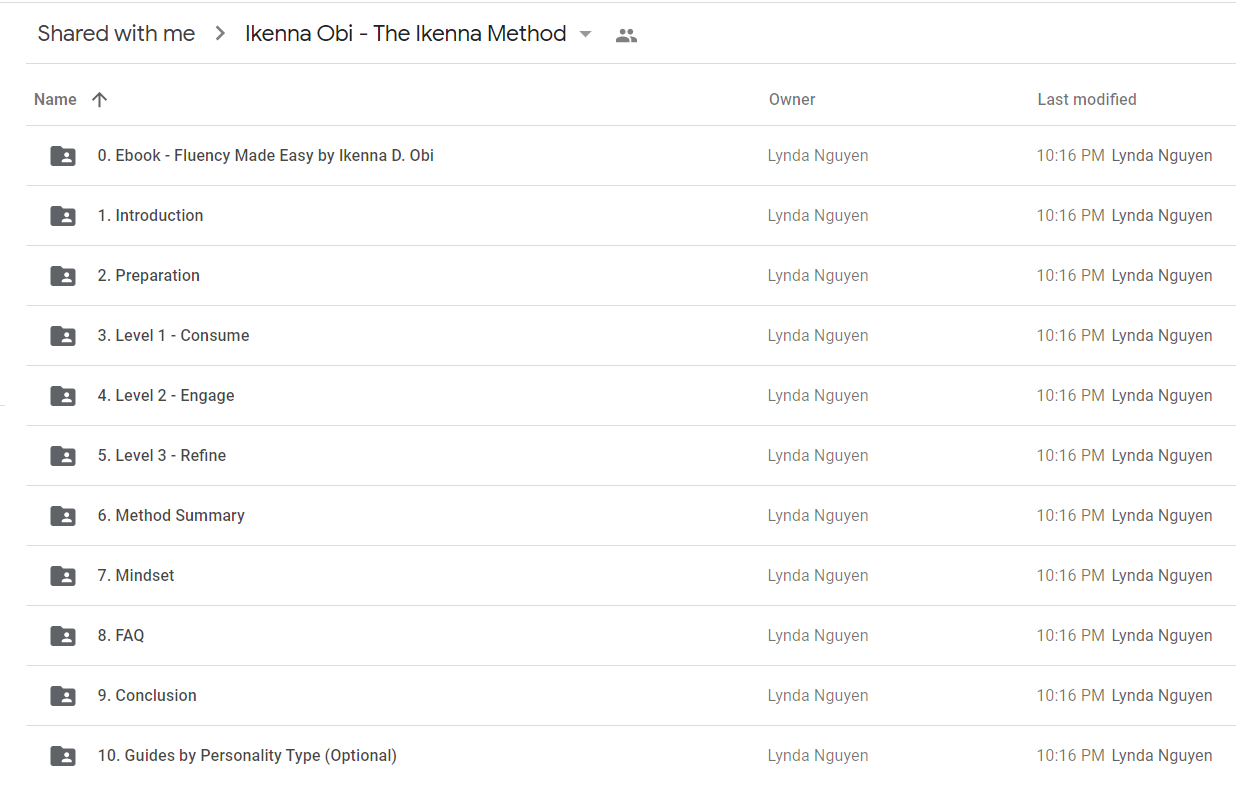The height and width of the screenshot is (785, 1236).
Task: Select 10. Guides by Personality Type folder
Action: pyautogui.click(x=631, y=756)
